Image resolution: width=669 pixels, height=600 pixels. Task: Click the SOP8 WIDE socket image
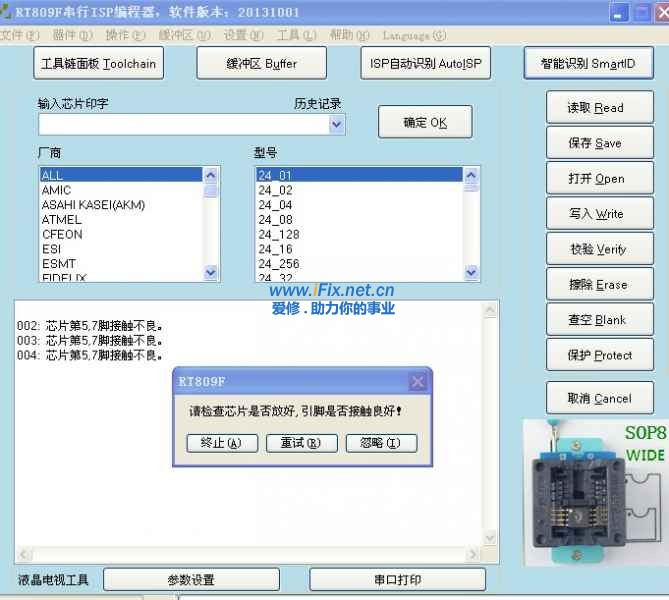[x=596, y=493]
